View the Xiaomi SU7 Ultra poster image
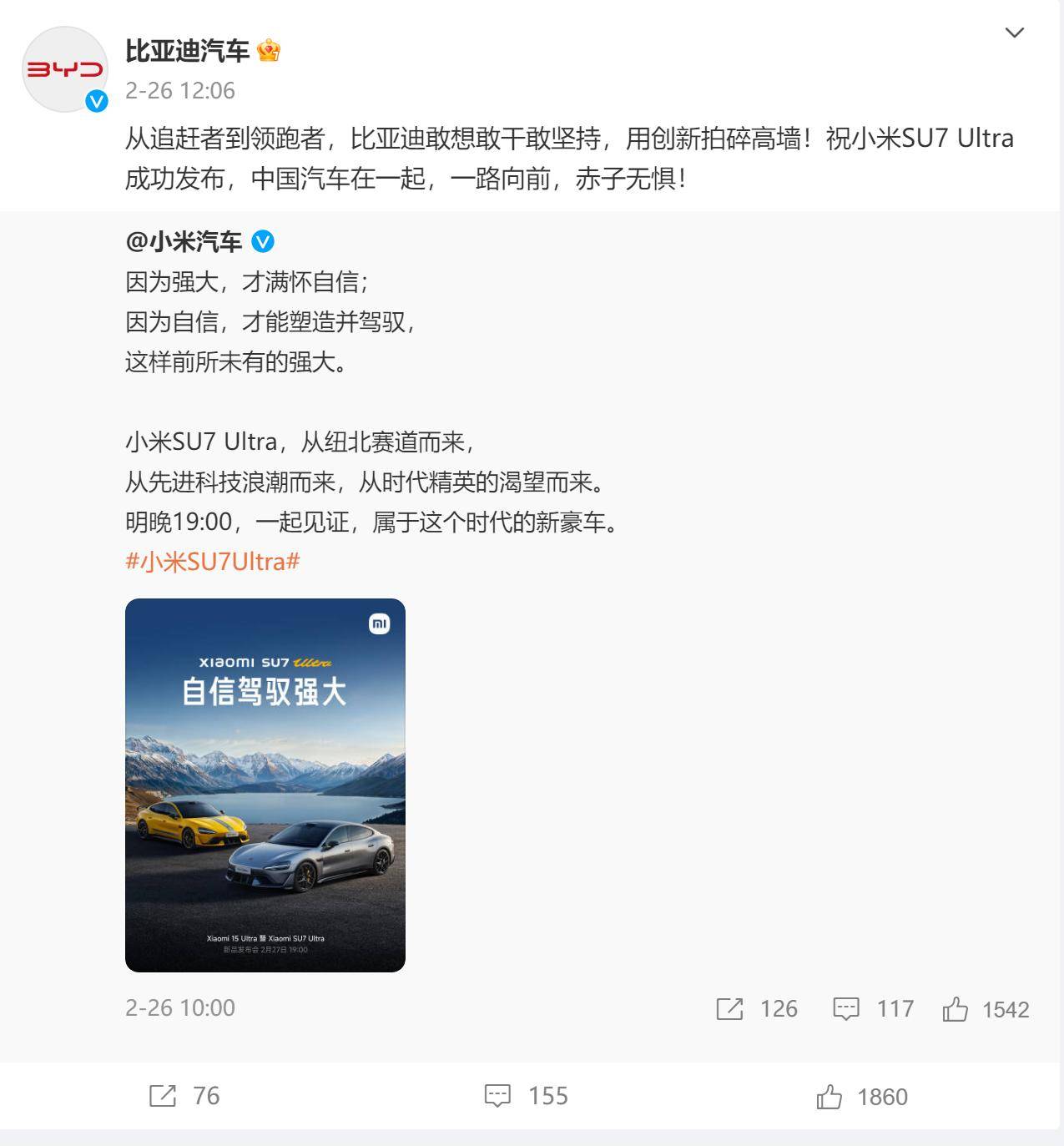The width and height of the screenshot is (1064, 1146). tap(265, 785)
